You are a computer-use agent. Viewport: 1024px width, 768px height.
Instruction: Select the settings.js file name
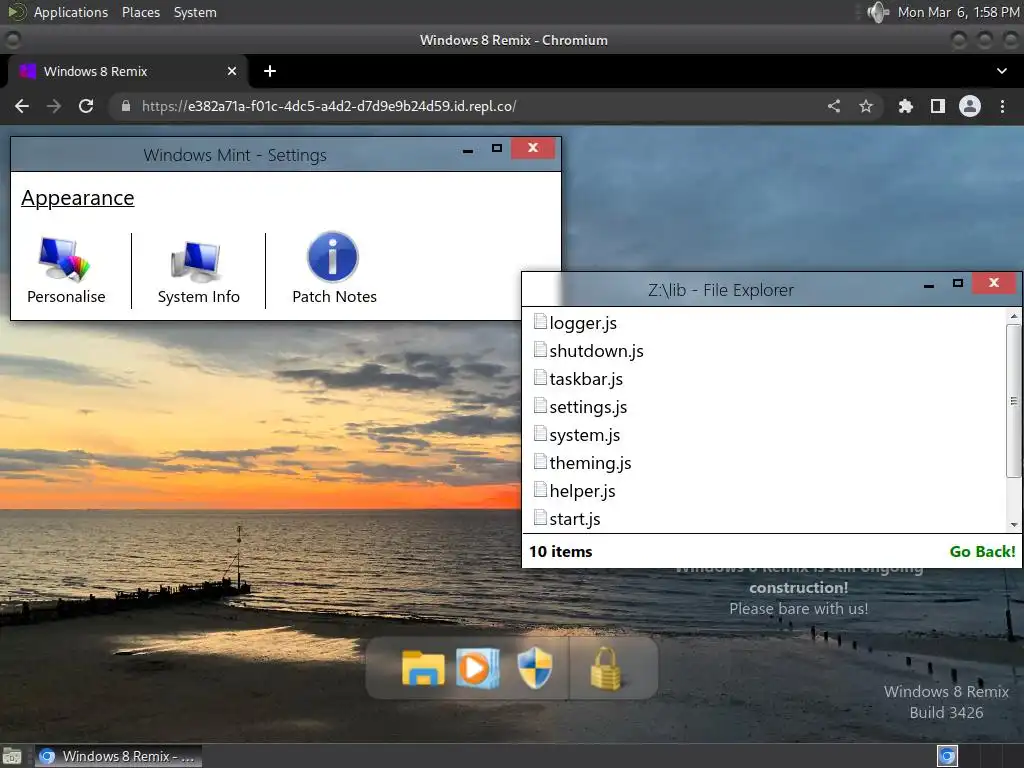click(x=588, y=408)
